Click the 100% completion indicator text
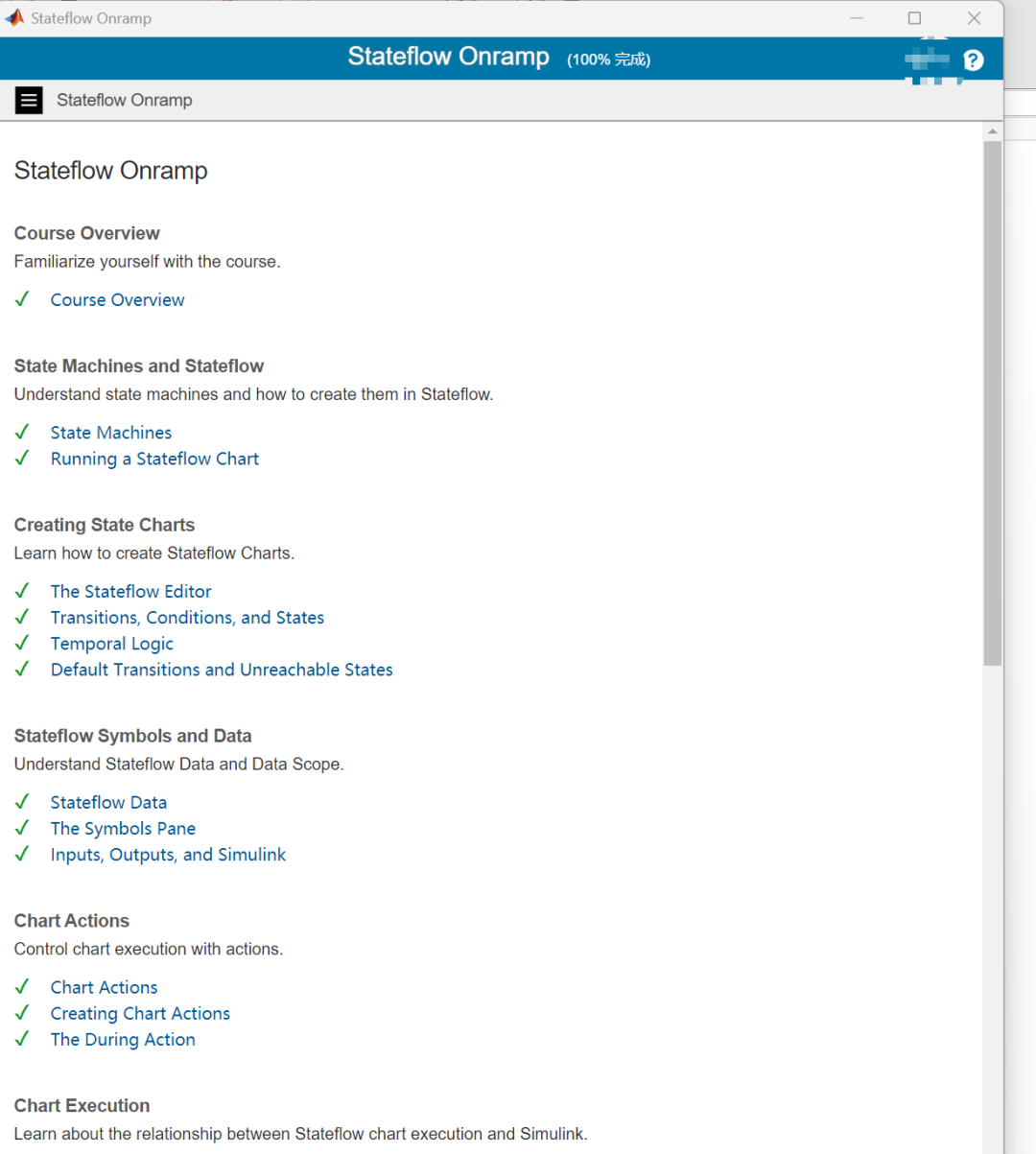Screen dimensions: 1036x1154 [608, 59]
